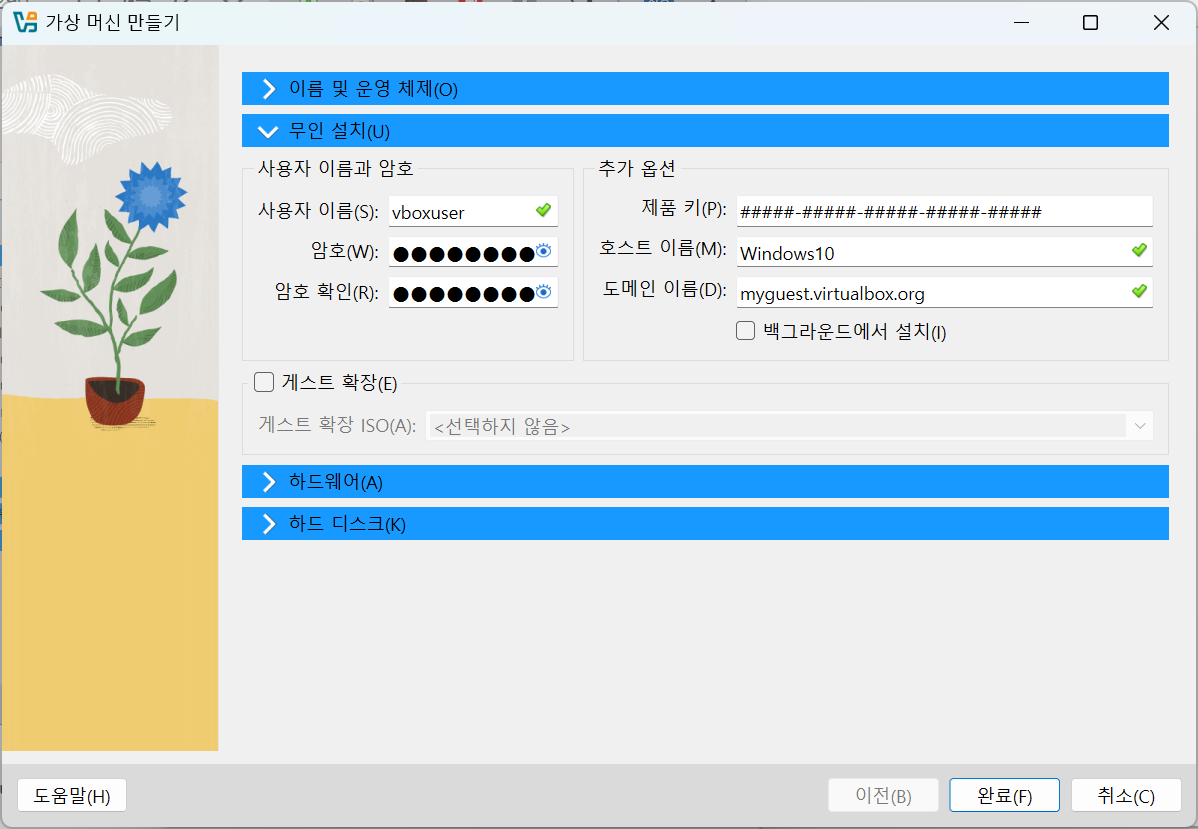Minimize the 가상 머신 만들기 window
Viewport: 1198px width, 829px height.
coord(1022,22)
